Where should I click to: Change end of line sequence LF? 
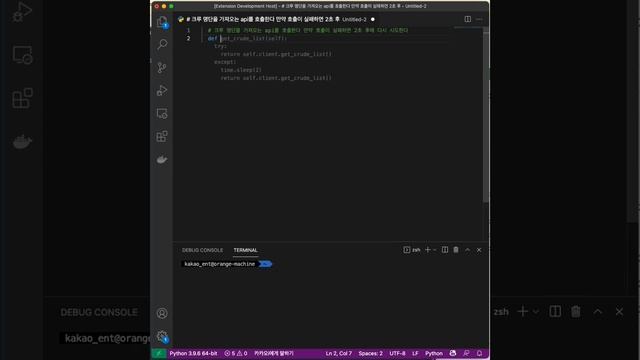coord(415,353)
